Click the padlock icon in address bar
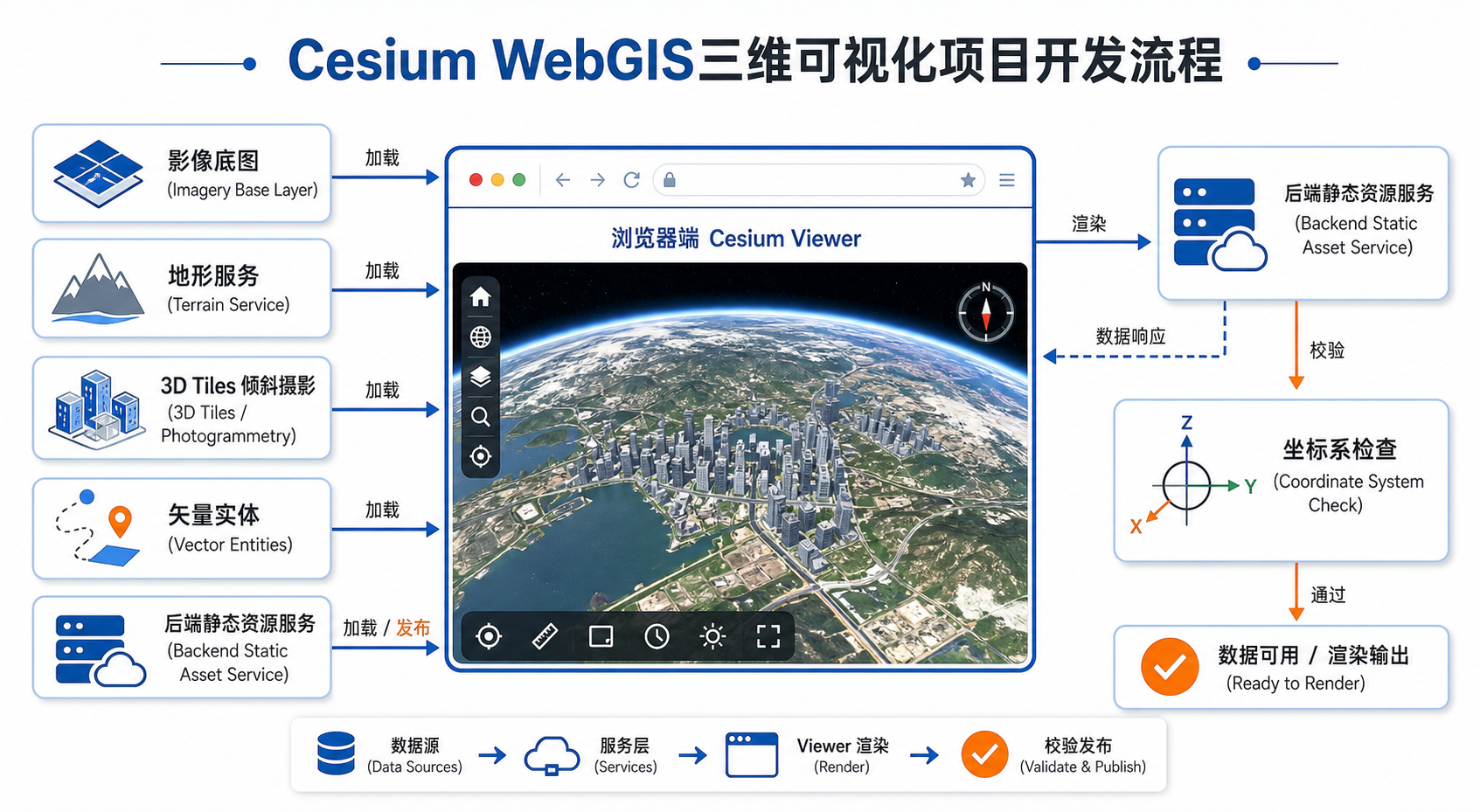 [x=670, y=180]
